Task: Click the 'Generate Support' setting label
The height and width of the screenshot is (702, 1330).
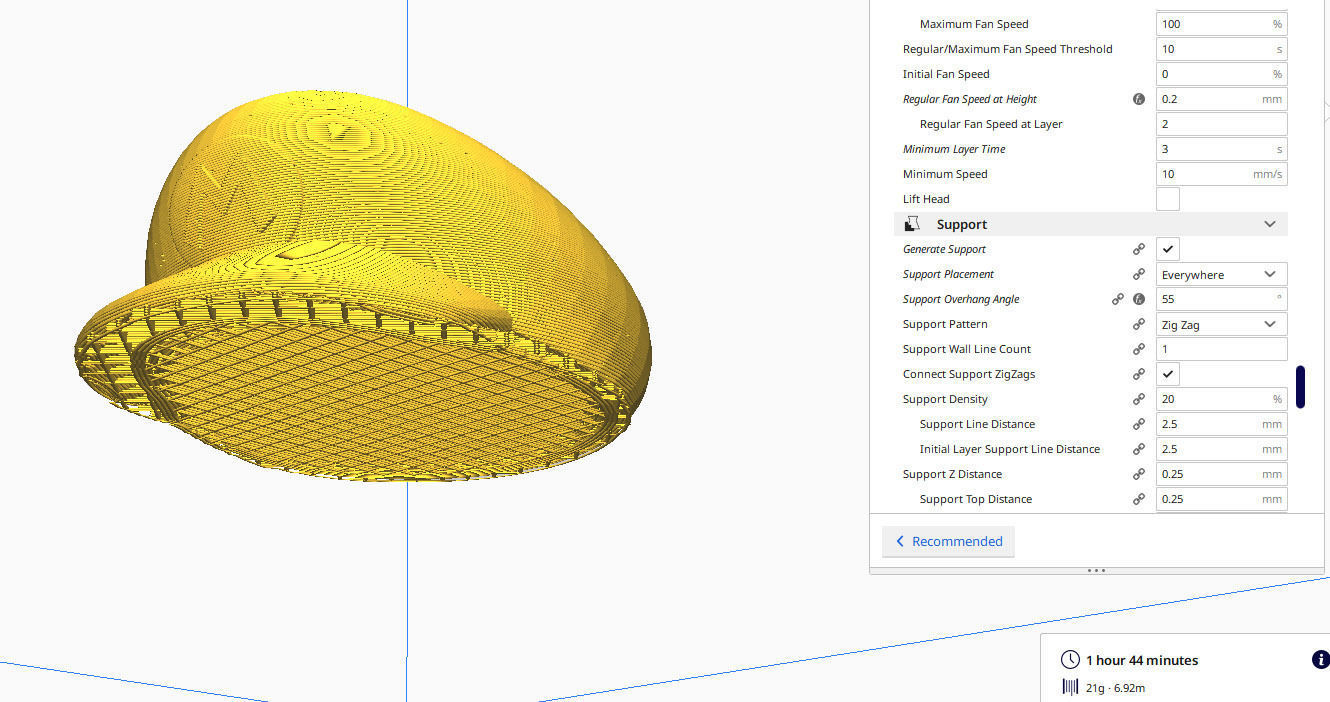Action: coord(944,249)
